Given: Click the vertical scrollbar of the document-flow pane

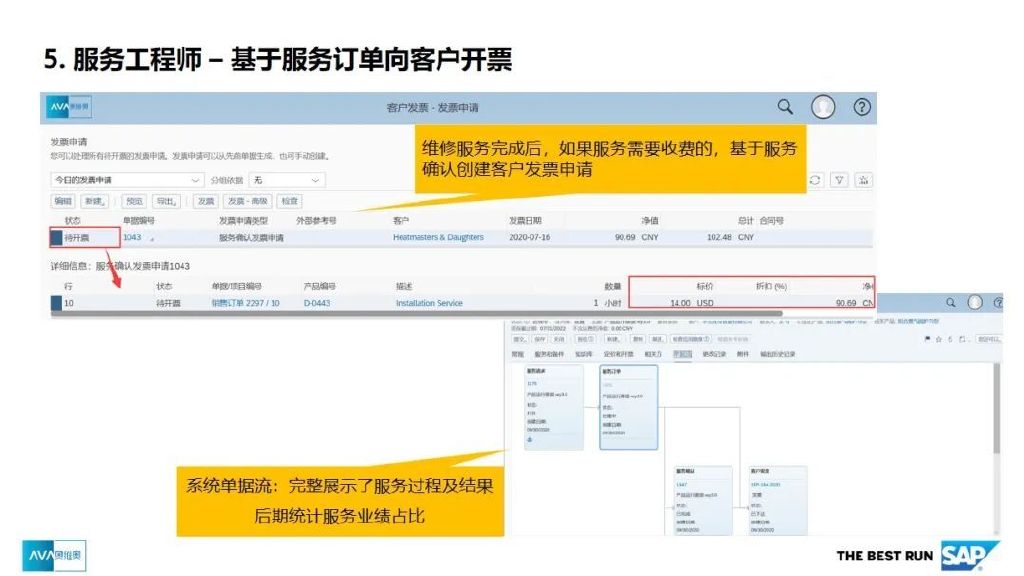Looking at the screenshot, I should coord(997,408).
